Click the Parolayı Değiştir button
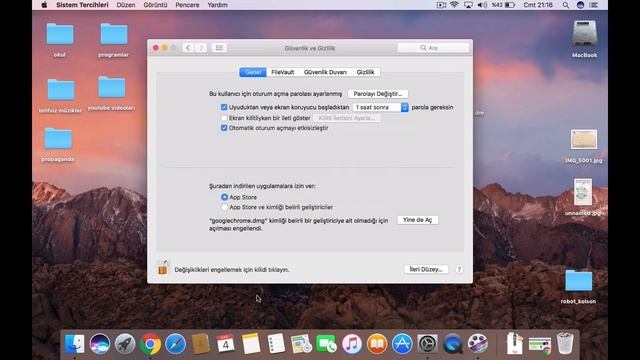The height and width of the screenshot is (360, 640). coord(378,94)
